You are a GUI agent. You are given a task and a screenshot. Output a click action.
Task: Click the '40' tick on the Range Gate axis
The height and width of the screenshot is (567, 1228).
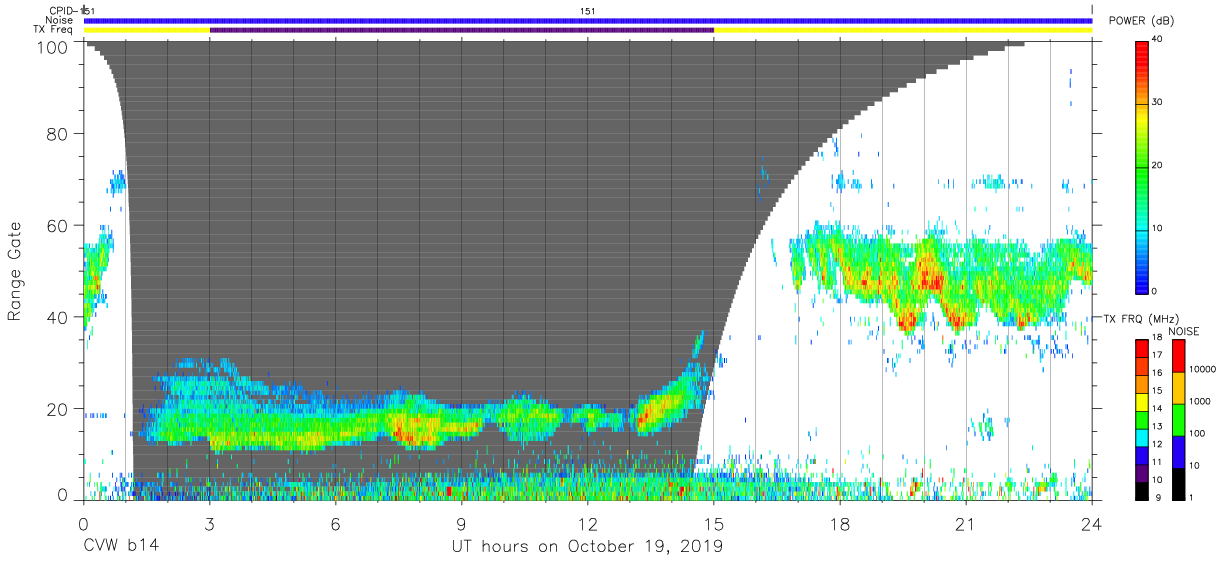pyautogui.click(x=59, y=317)
